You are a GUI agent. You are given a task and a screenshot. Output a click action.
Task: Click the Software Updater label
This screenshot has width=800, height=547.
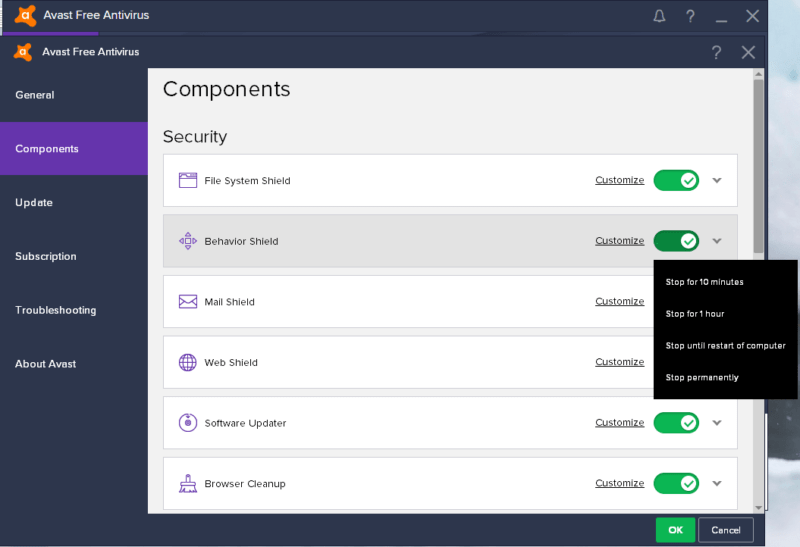pyautogui.click(x=245, y=423)
